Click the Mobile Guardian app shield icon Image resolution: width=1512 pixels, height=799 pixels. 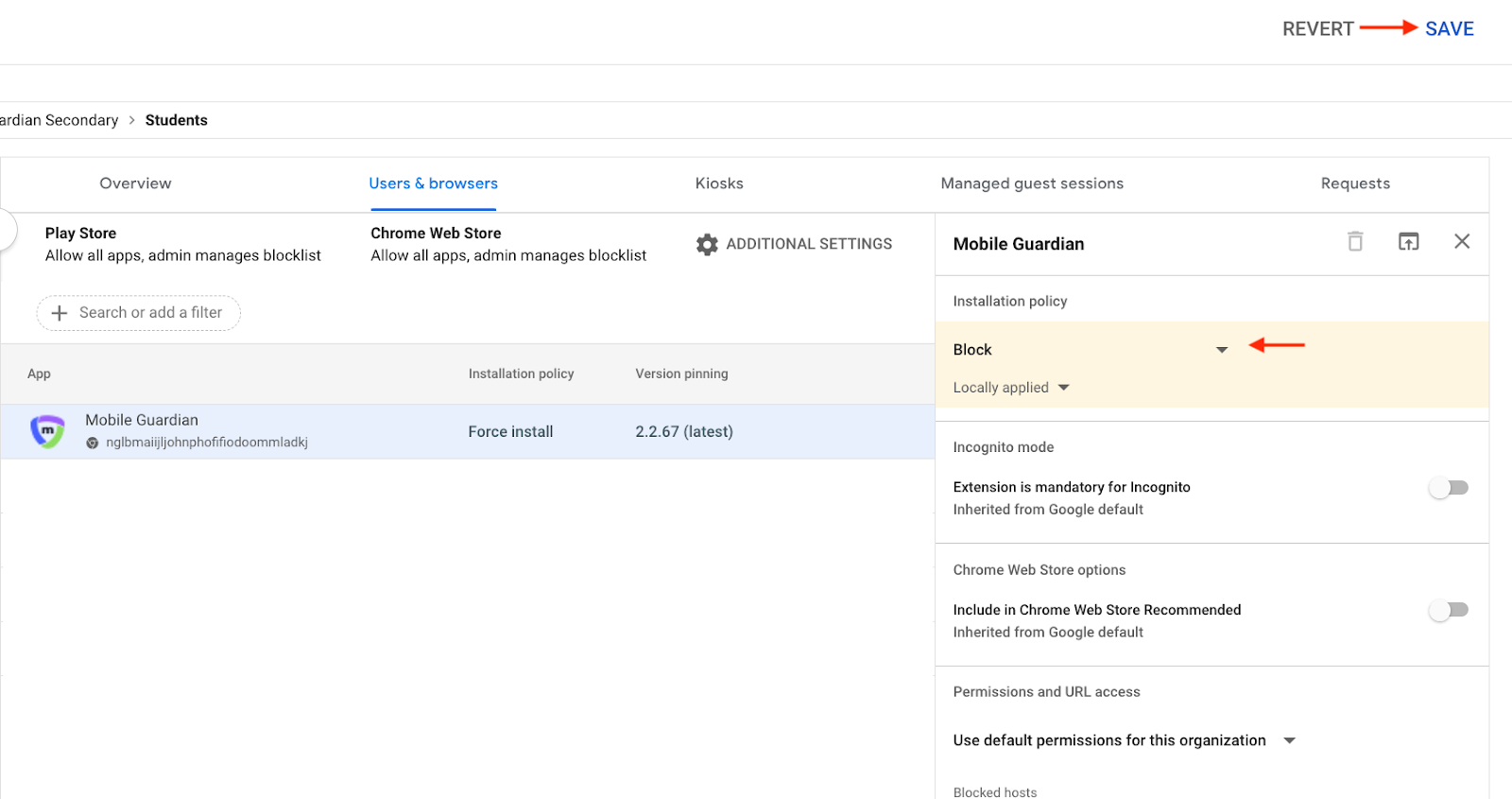(47, 431)
